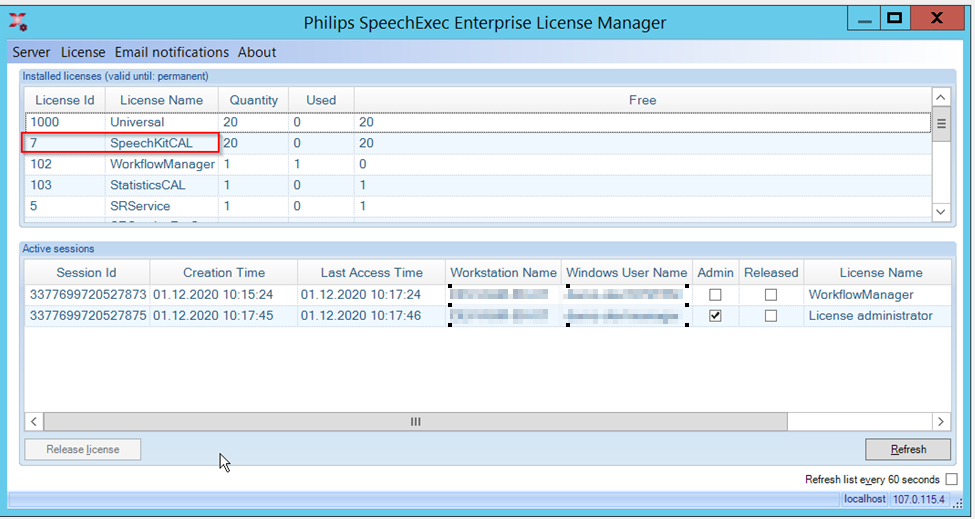Select the Universal license row

pyautogui.click(x=478, y=122)
